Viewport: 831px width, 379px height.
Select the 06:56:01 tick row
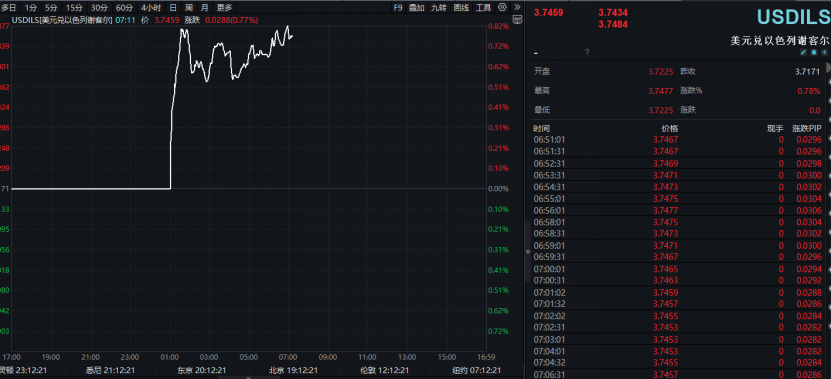click(x=678, y=210)
